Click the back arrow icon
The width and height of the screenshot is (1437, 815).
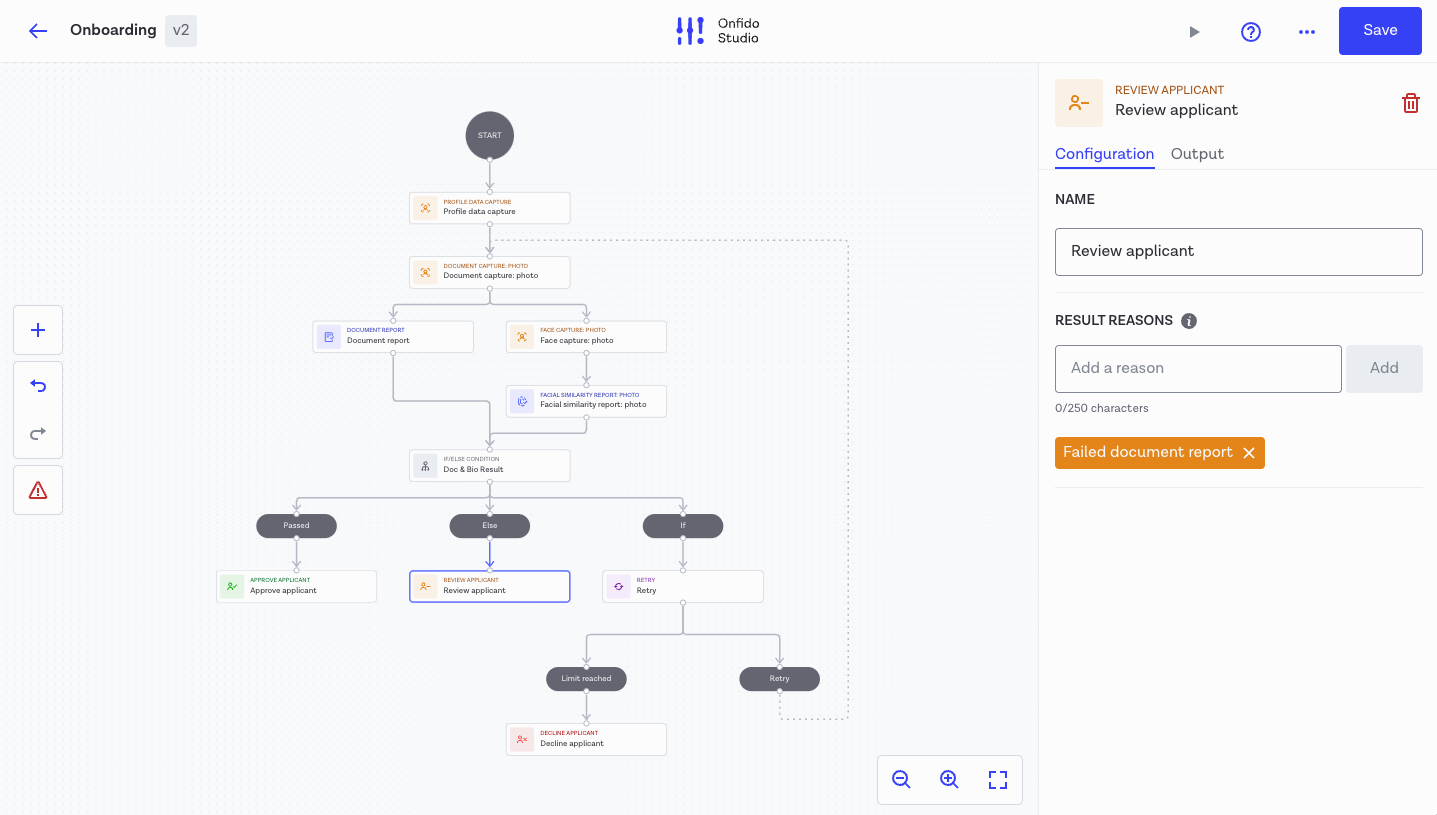(38, 30)
